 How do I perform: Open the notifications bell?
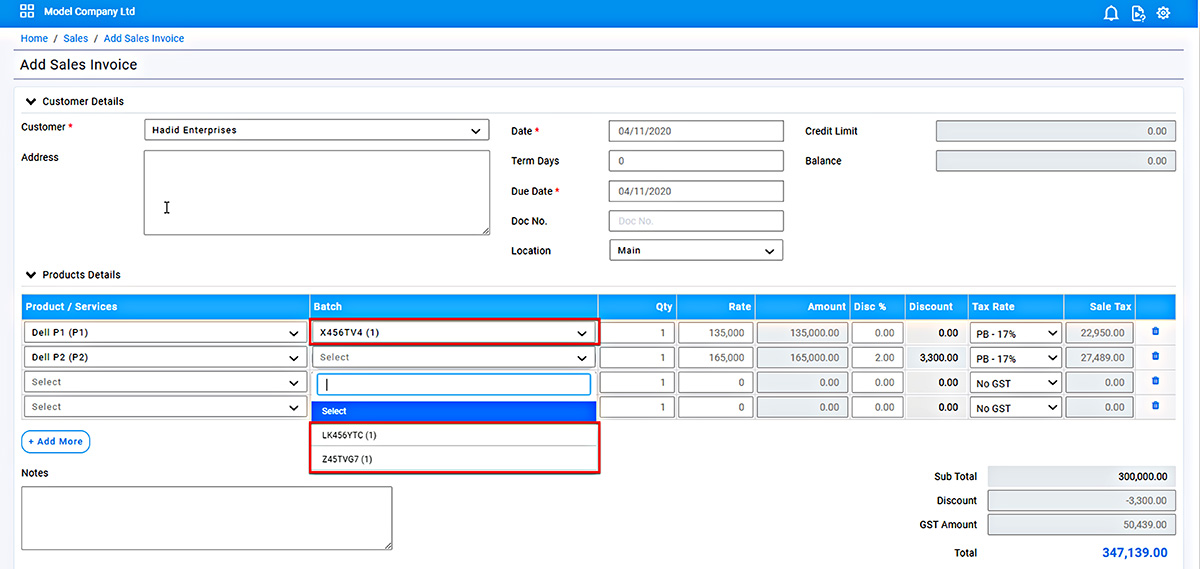(1111, 13)
